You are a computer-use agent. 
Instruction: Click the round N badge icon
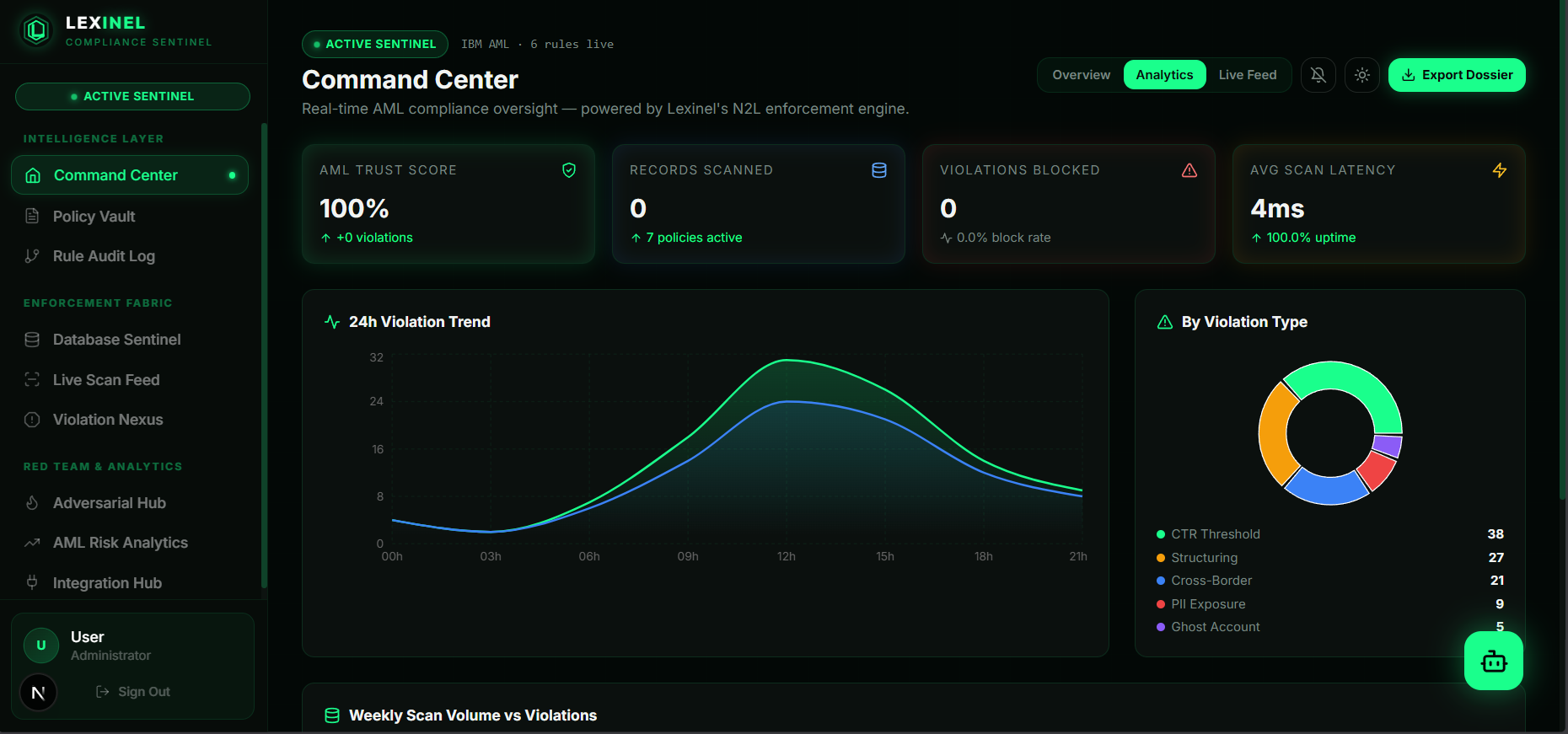point(39,693)
